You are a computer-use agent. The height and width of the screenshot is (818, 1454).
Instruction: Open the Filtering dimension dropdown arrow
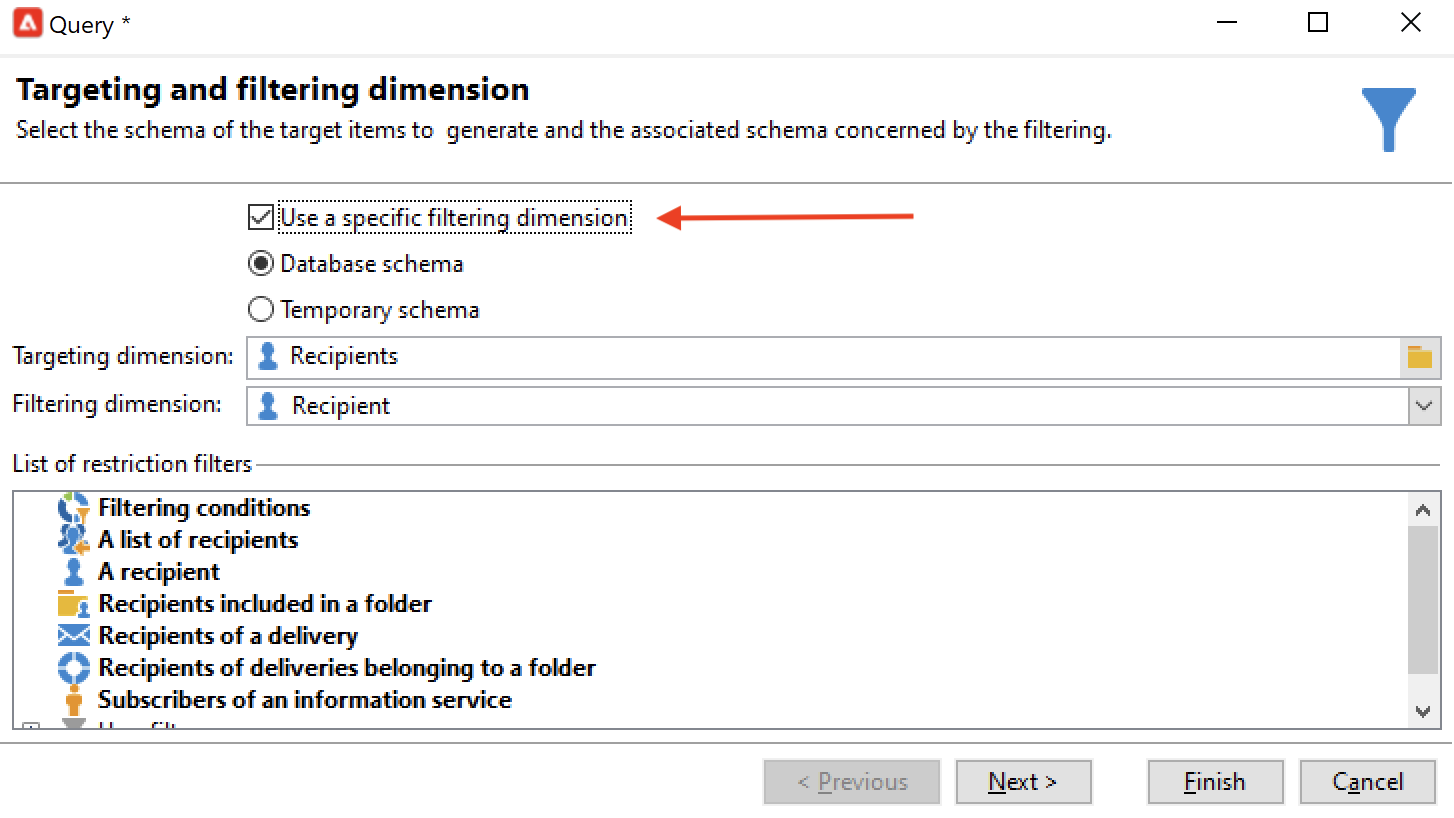[1424, 406]
